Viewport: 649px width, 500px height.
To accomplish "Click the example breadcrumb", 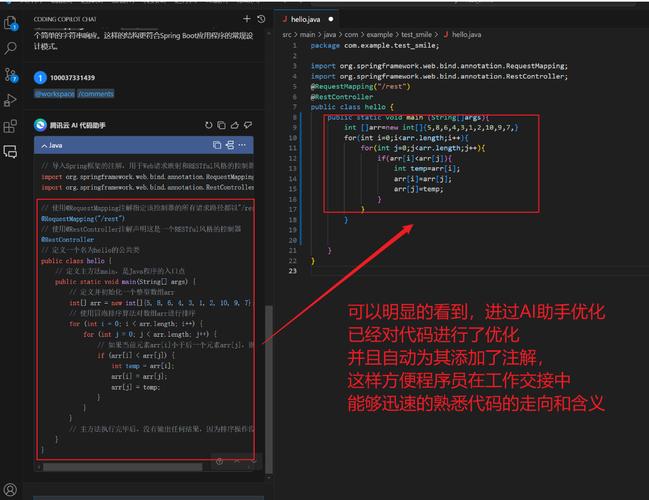I will (x=380, y=35).
